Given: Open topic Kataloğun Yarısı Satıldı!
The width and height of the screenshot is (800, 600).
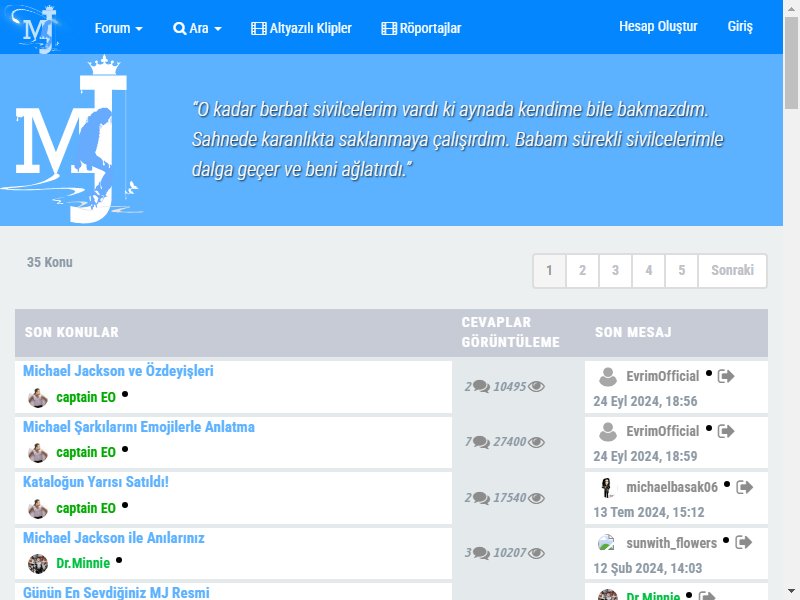Looking at the screenshot, I should click(x=96, y=482).
